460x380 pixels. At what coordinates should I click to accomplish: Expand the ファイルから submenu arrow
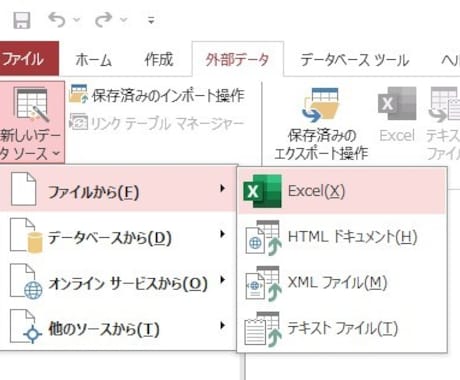[x=222, y=188]
